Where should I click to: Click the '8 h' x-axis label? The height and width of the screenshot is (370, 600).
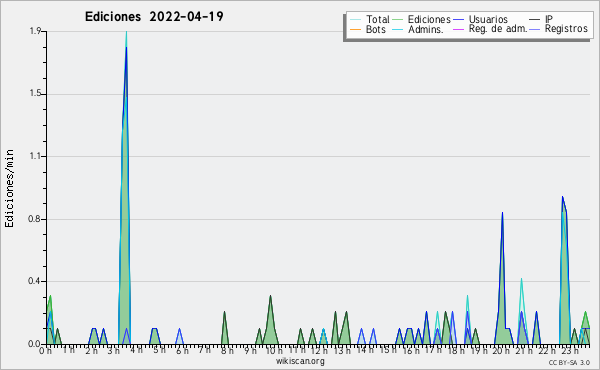(227, 351)
